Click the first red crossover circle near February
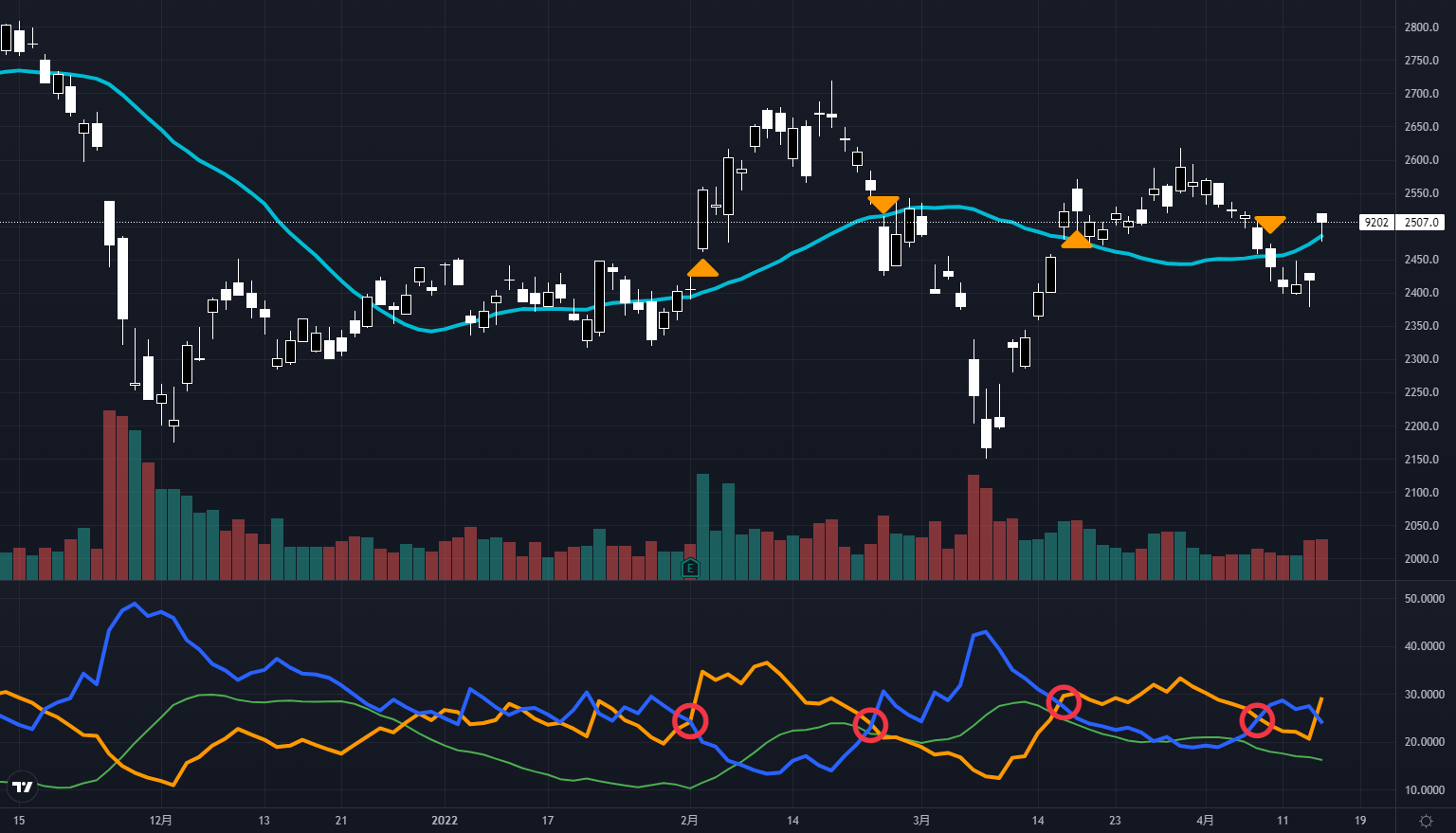The width and height of the screenshot is (1456, 833). [x=690, y=721]
